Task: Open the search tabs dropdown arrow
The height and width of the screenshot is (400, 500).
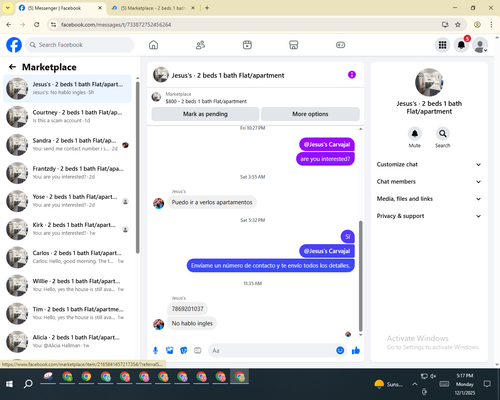Action: coord(7,8)
